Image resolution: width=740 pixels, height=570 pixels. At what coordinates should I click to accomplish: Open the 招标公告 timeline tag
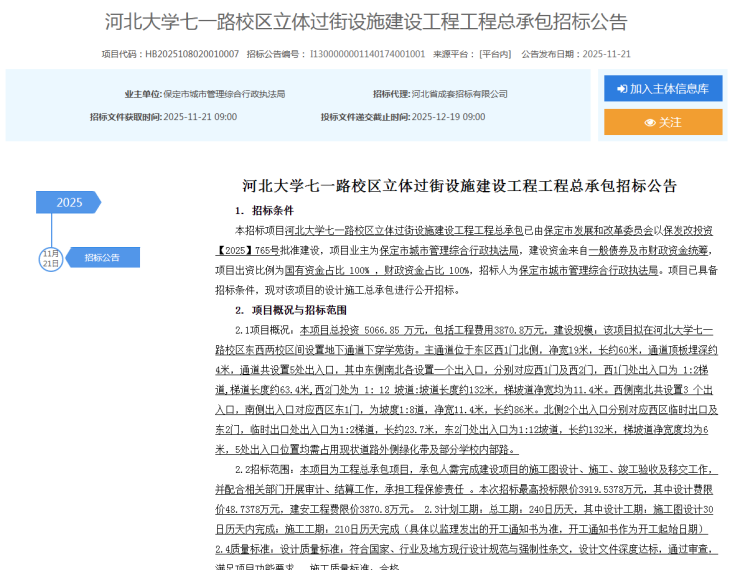(102, 258)
